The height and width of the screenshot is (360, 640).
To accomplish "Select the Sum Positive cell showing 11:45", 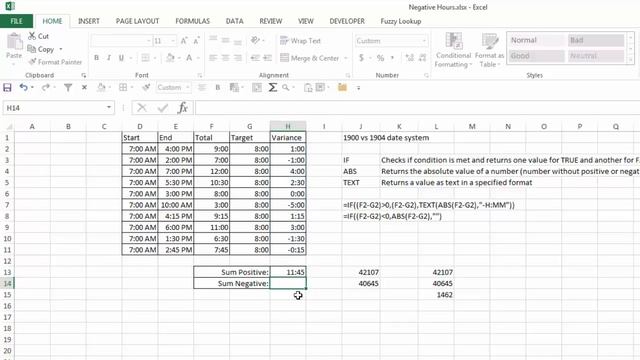I will (x=288, y=272).
